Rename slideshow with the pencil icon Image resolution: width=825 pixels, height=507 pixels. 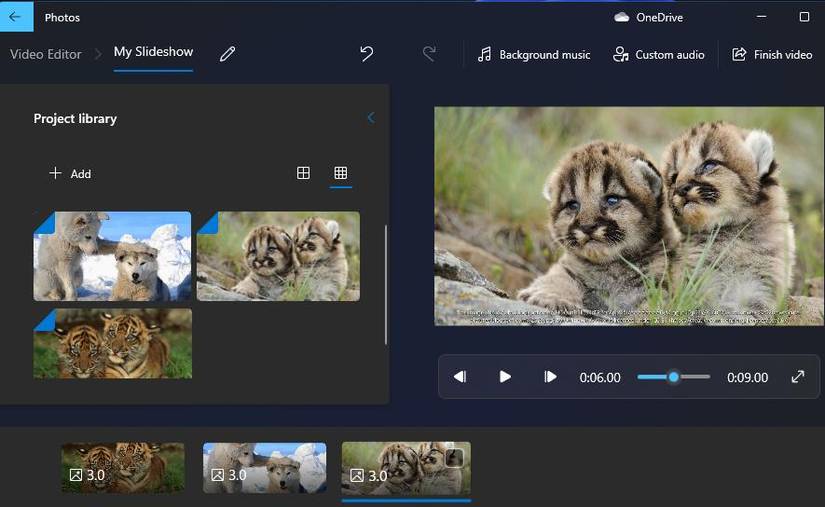point(228,54)
